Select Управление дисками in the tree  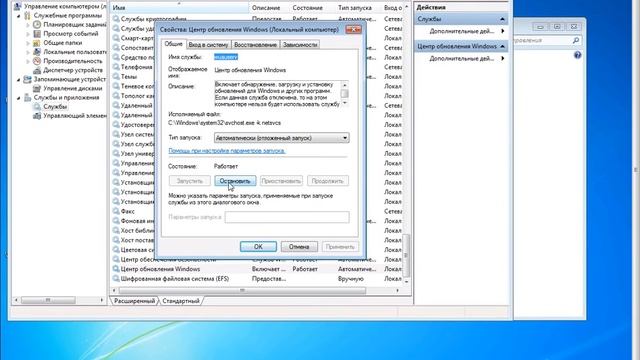coord(73,88)
